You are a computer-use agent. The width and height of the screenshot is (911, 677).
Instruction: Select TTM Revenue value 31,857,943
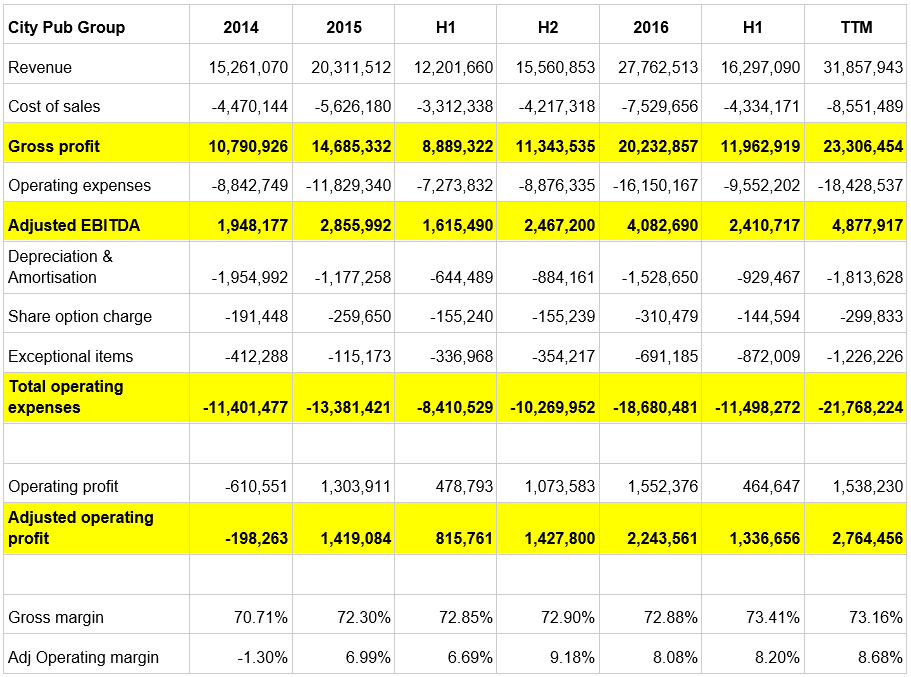863,67
